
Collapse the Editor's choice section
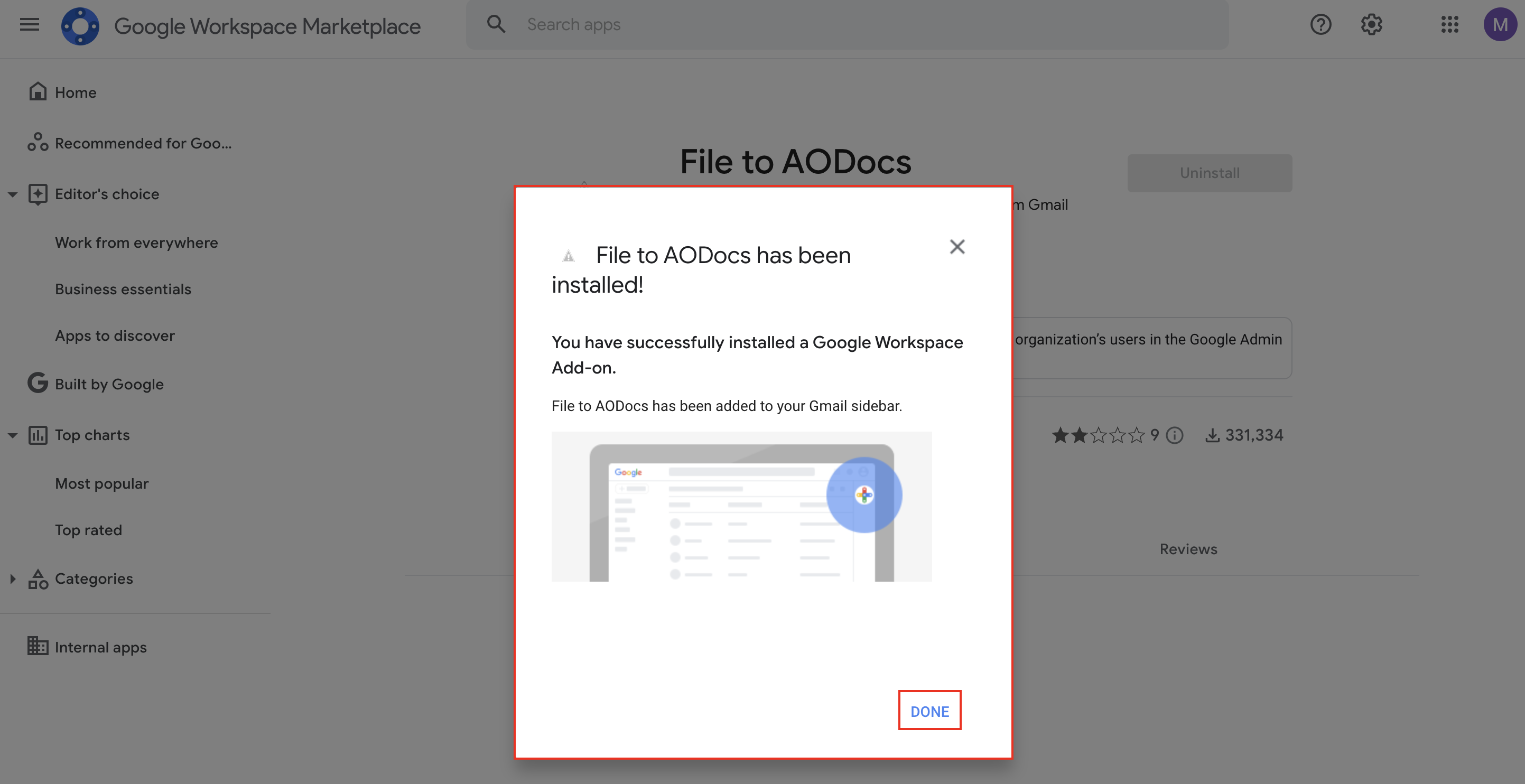point(13,194)
